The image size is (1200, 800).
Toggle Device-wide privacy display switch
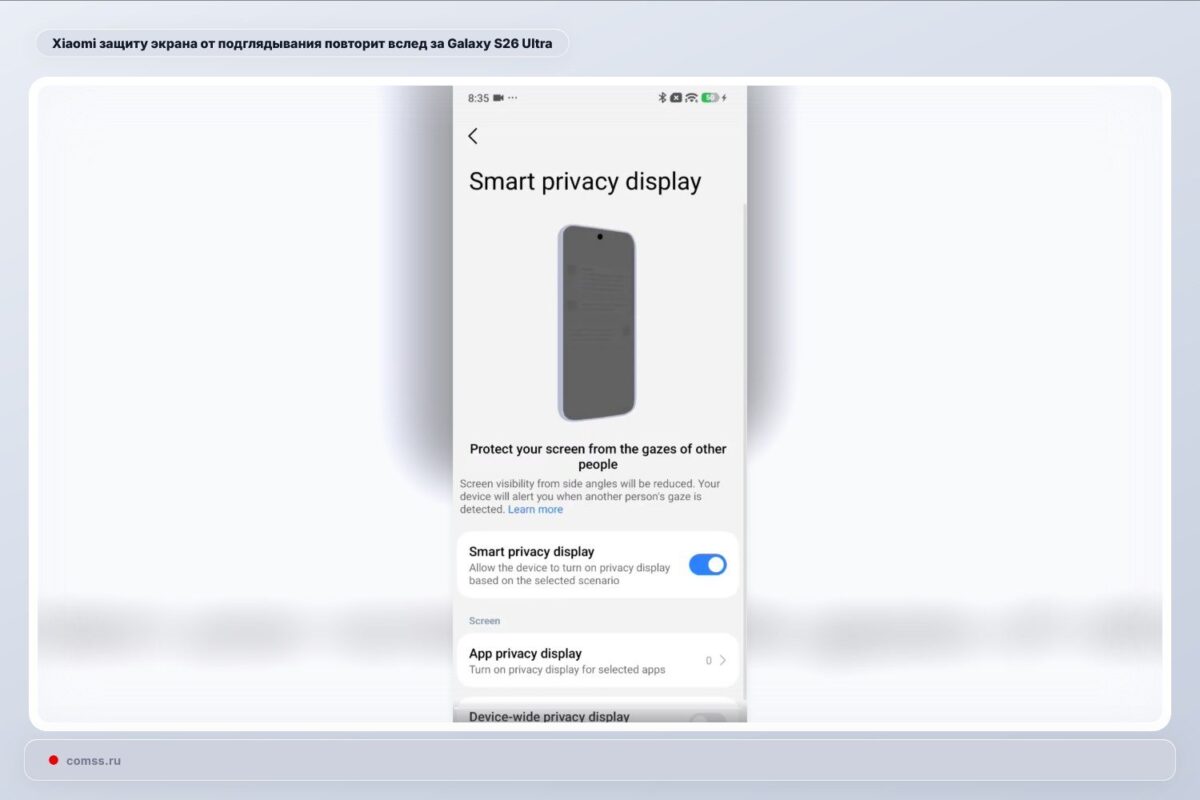pyautogui.click(x=707, y=718)
